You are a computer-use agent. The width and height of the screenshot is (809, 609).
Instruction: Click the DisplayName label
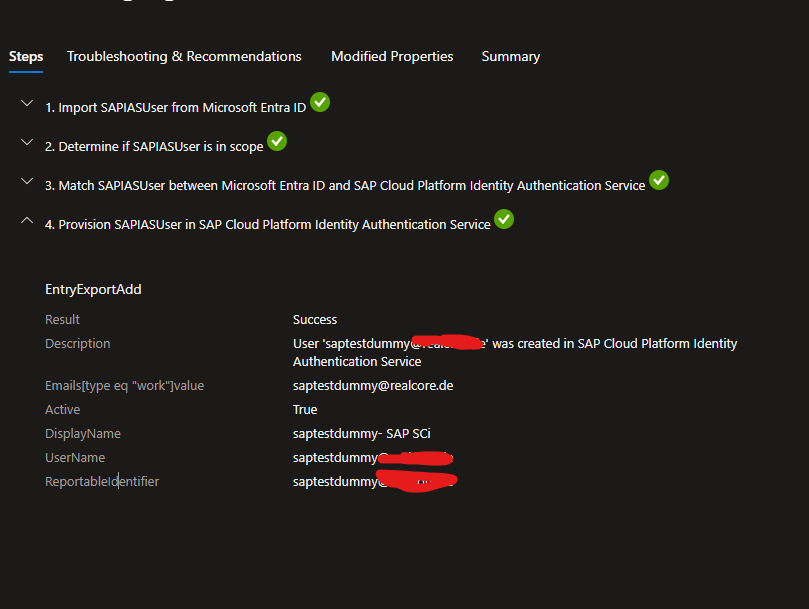pos(83,434)
